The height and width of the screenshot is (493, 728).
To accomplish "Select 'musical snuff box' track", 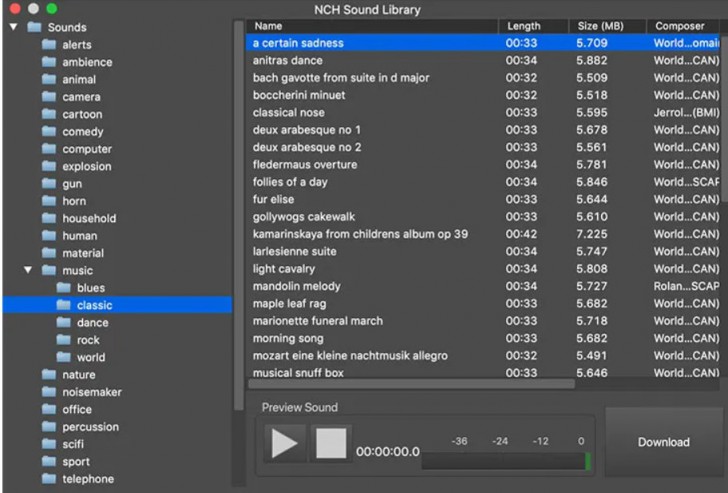I will [483, 372].
